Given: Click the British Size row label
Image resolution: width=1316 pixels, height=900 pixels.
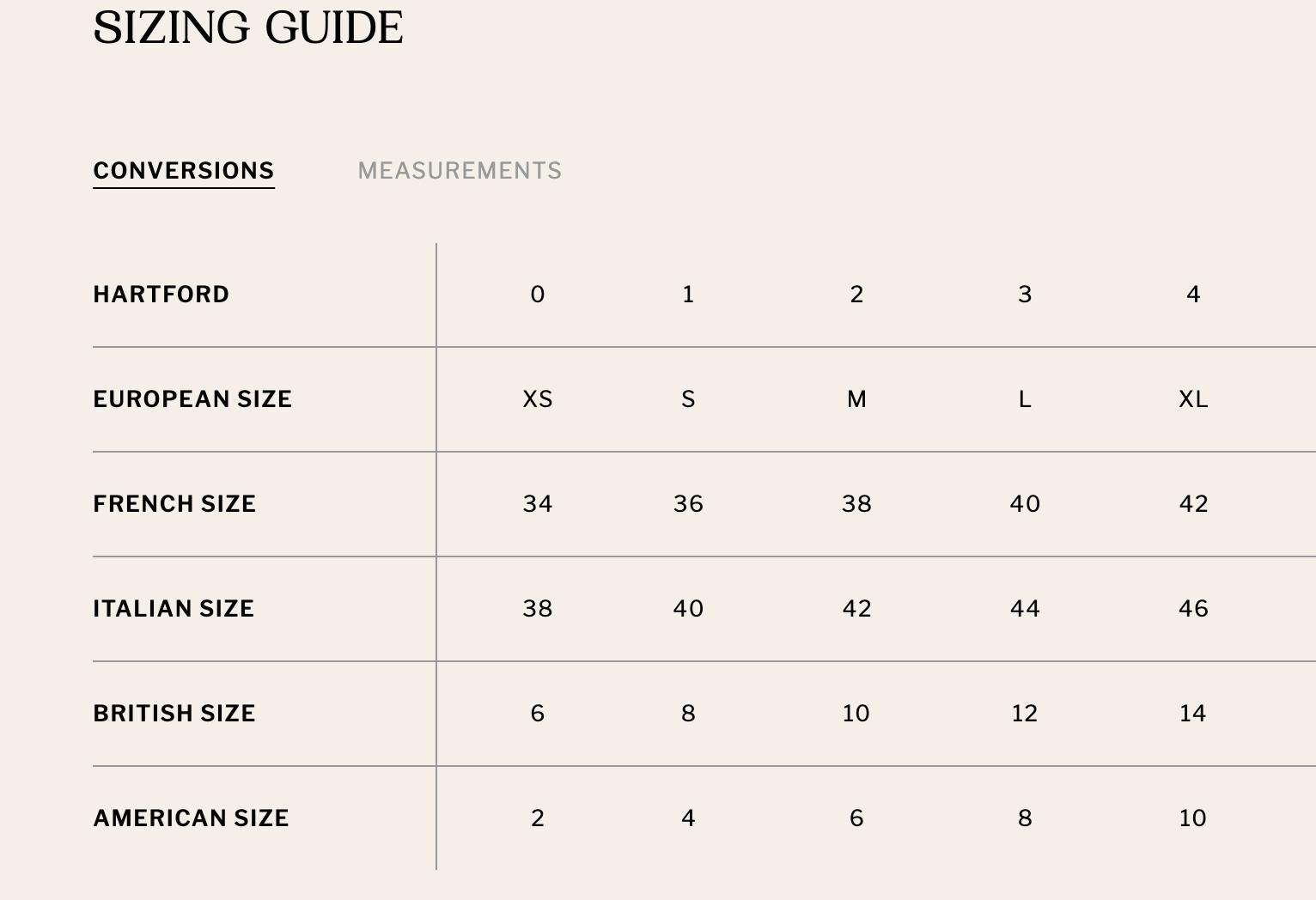Looking at the screenshot, I should click(x=174, y=714).
